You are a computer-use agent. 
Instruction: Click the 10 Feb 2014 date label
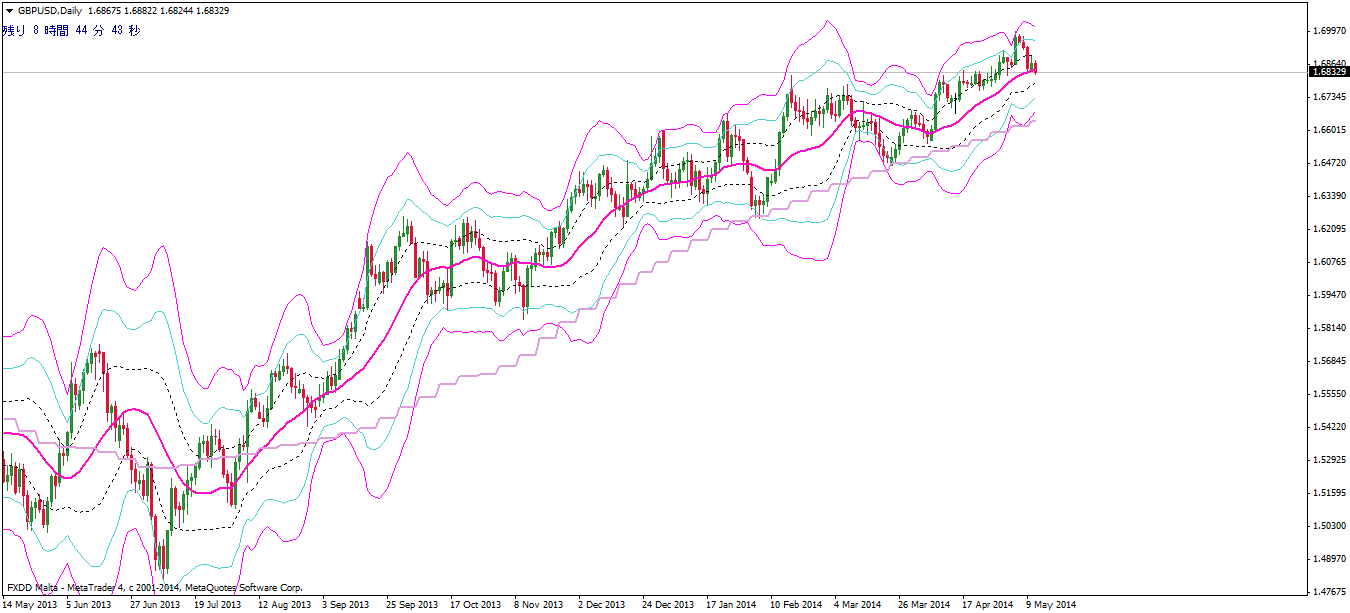[x=796, y=605]
